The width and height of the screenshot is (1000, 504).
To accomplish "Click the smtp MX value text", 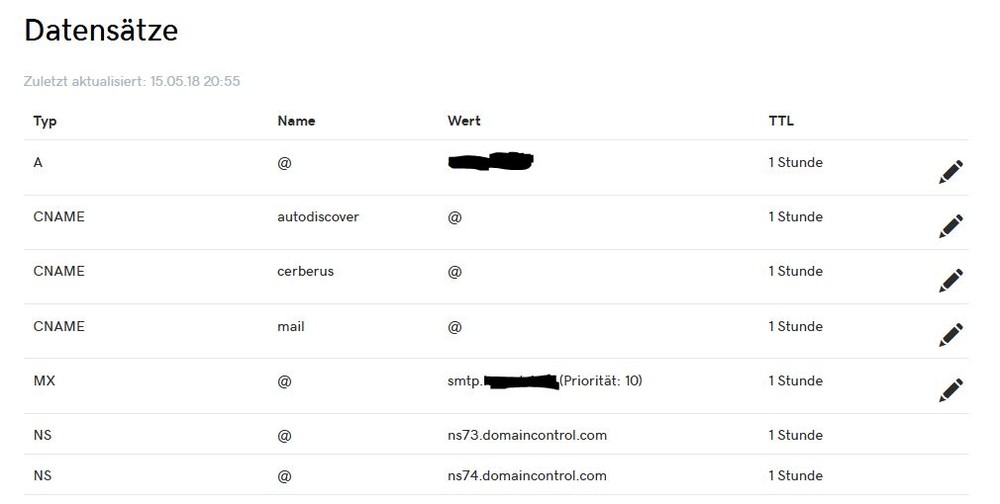I will pos(544,381).
